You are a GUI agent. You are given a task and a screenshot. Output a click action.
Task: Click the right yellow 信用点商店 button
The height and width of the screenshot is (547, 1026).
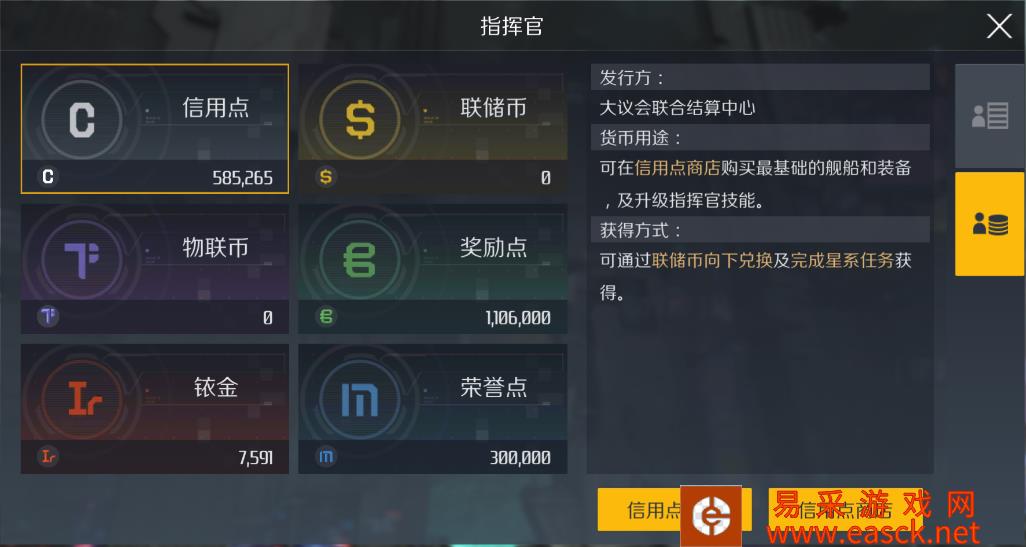[x=844, y=509]
